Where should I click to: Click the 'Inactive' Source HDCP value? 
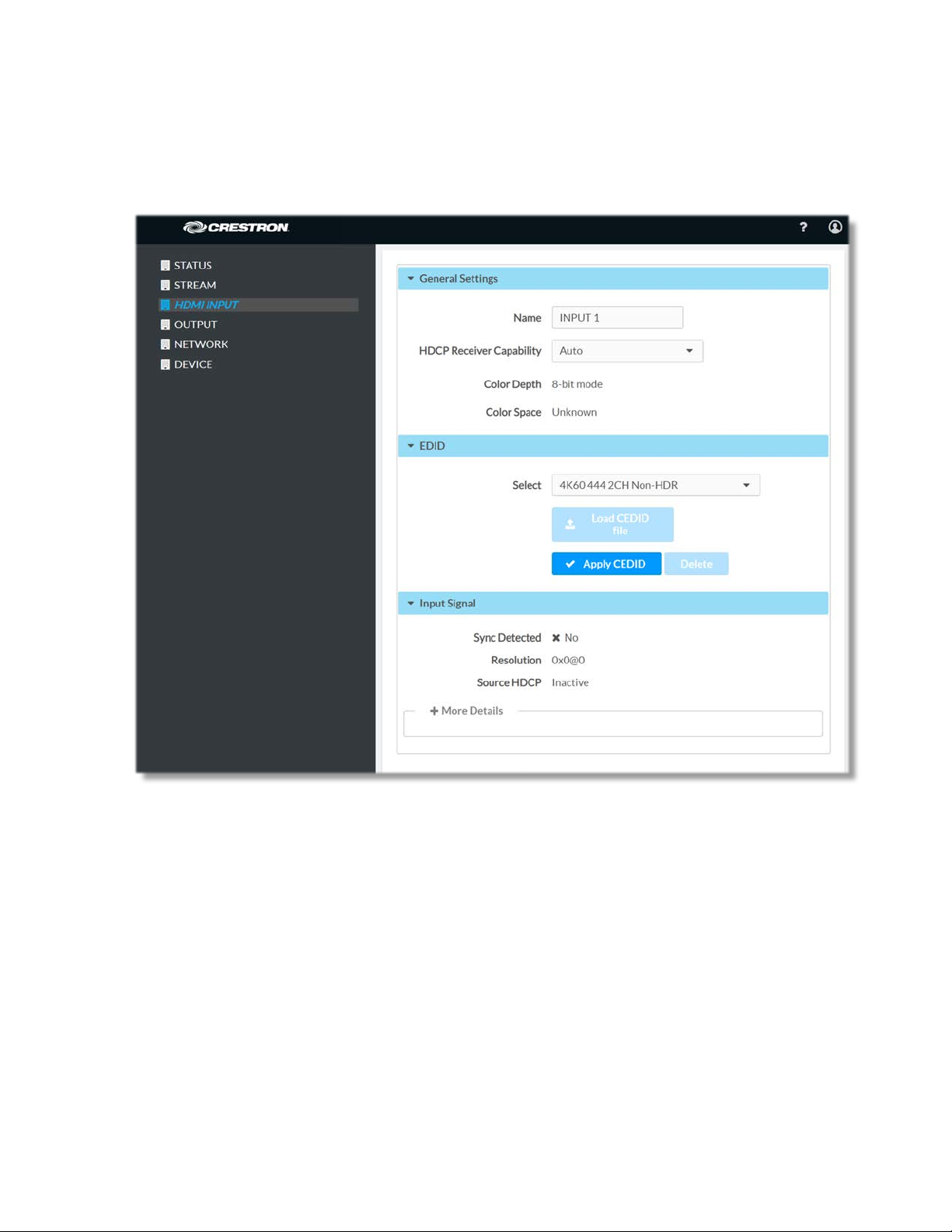(570, 682)
